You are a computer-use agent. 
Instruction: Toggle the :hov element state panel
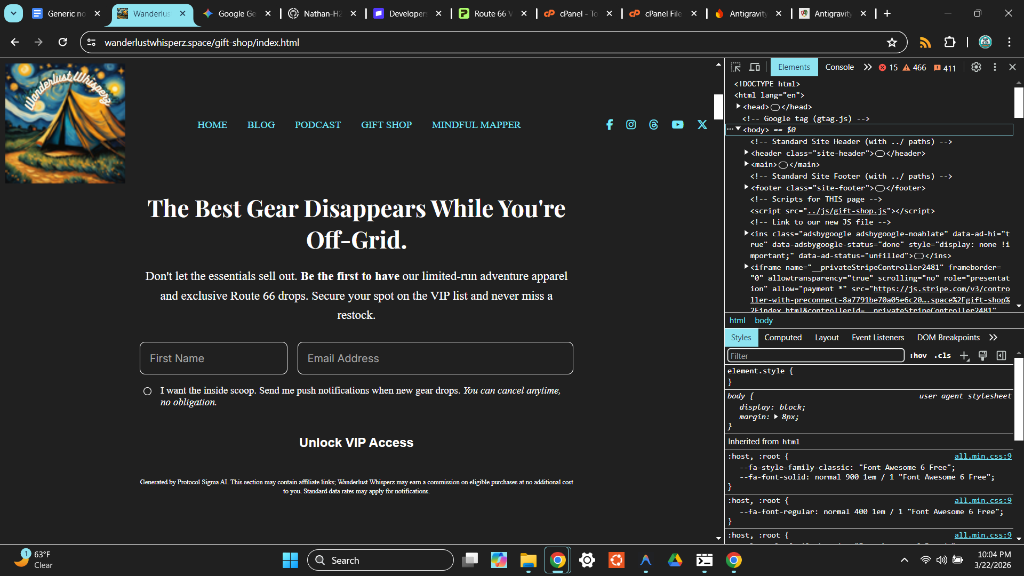[918, 356]
